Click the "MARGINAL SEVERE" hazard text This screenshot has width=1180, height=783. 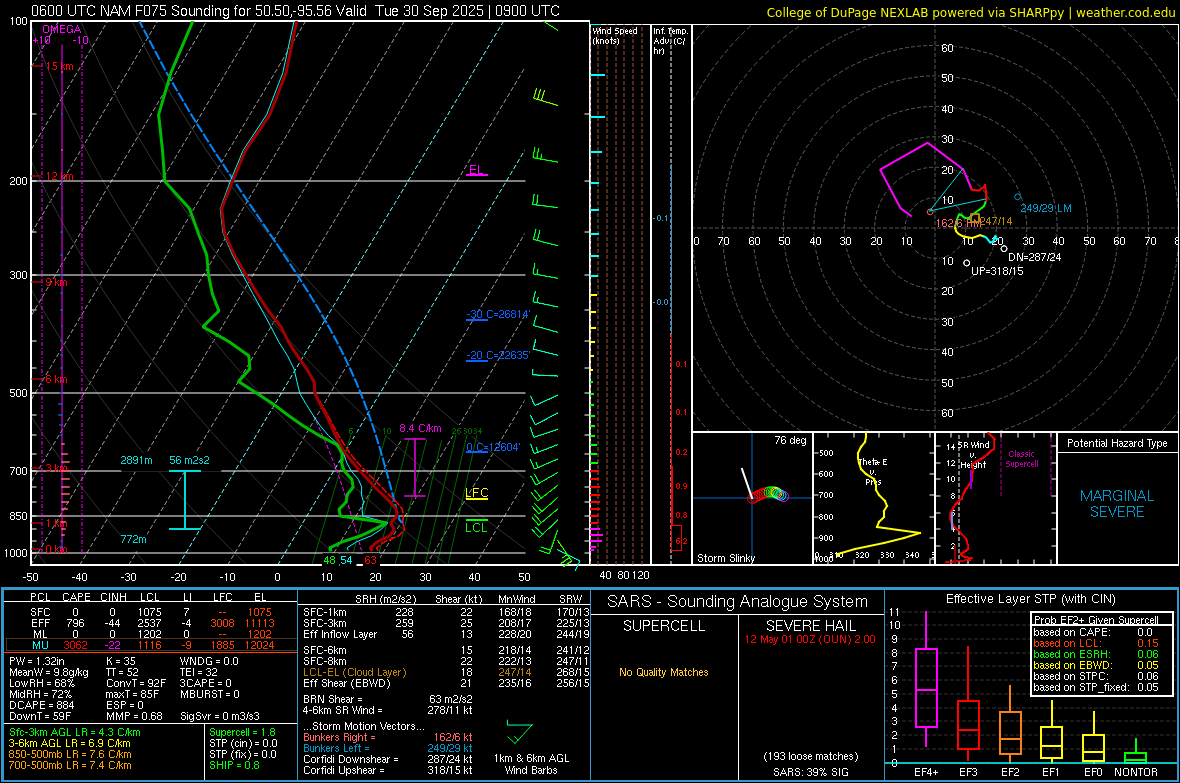[1117, 504]
